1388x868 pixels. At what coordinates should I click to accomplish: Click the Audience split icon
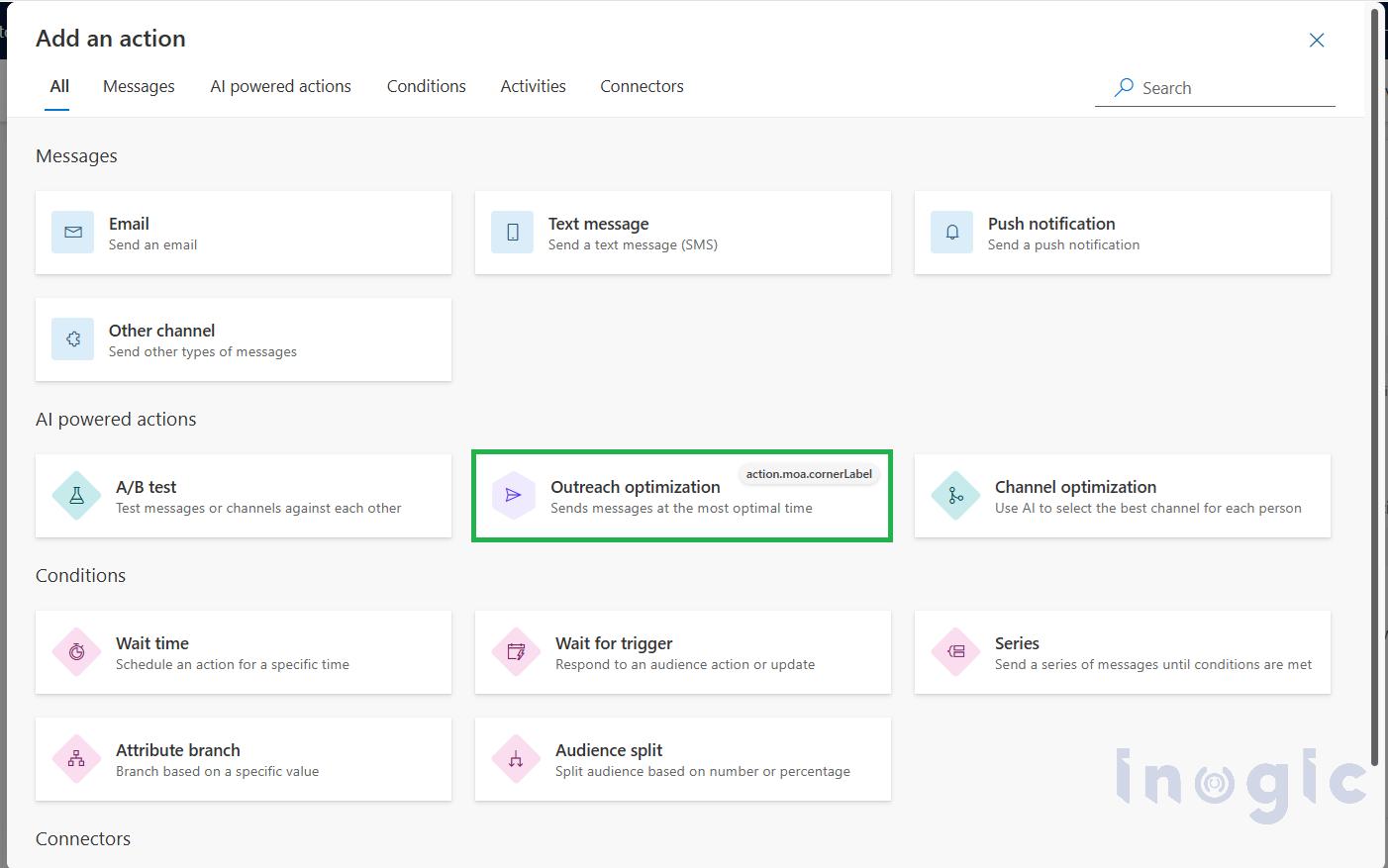[x=516, y=759]
